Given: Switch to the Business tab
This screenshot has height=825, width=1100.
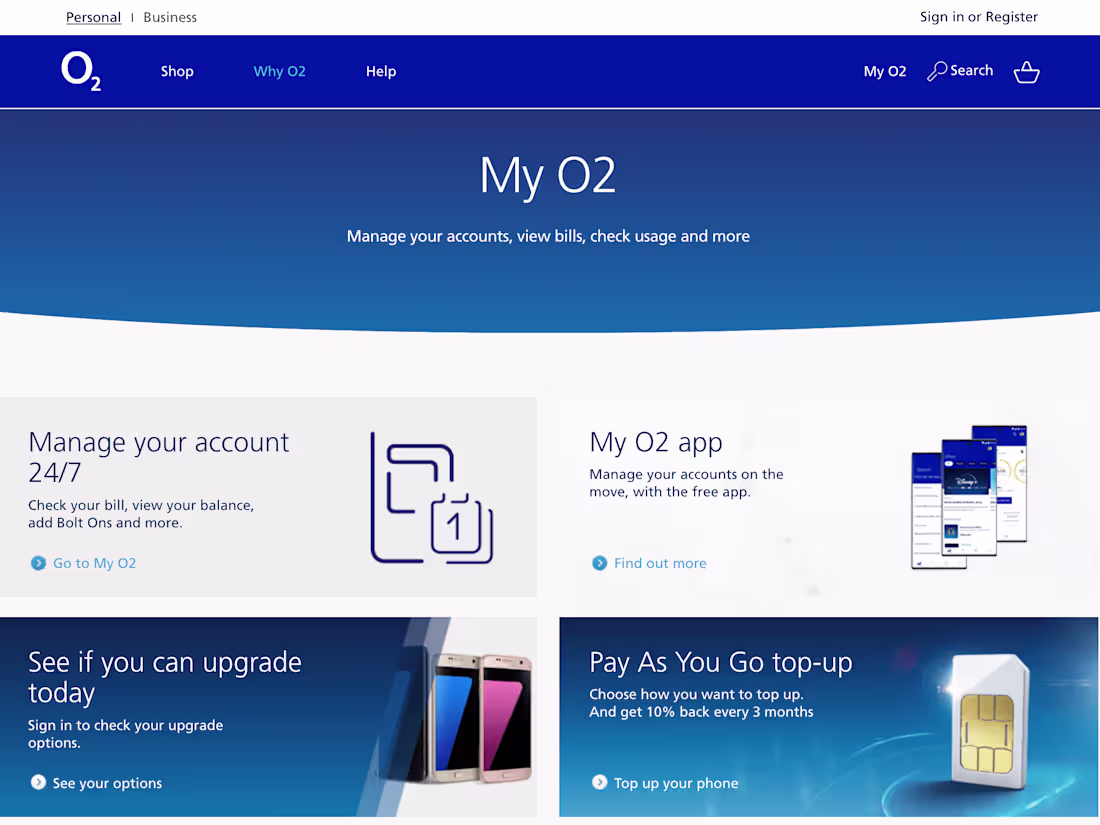Looking at the screenshot, I should 169,17.
